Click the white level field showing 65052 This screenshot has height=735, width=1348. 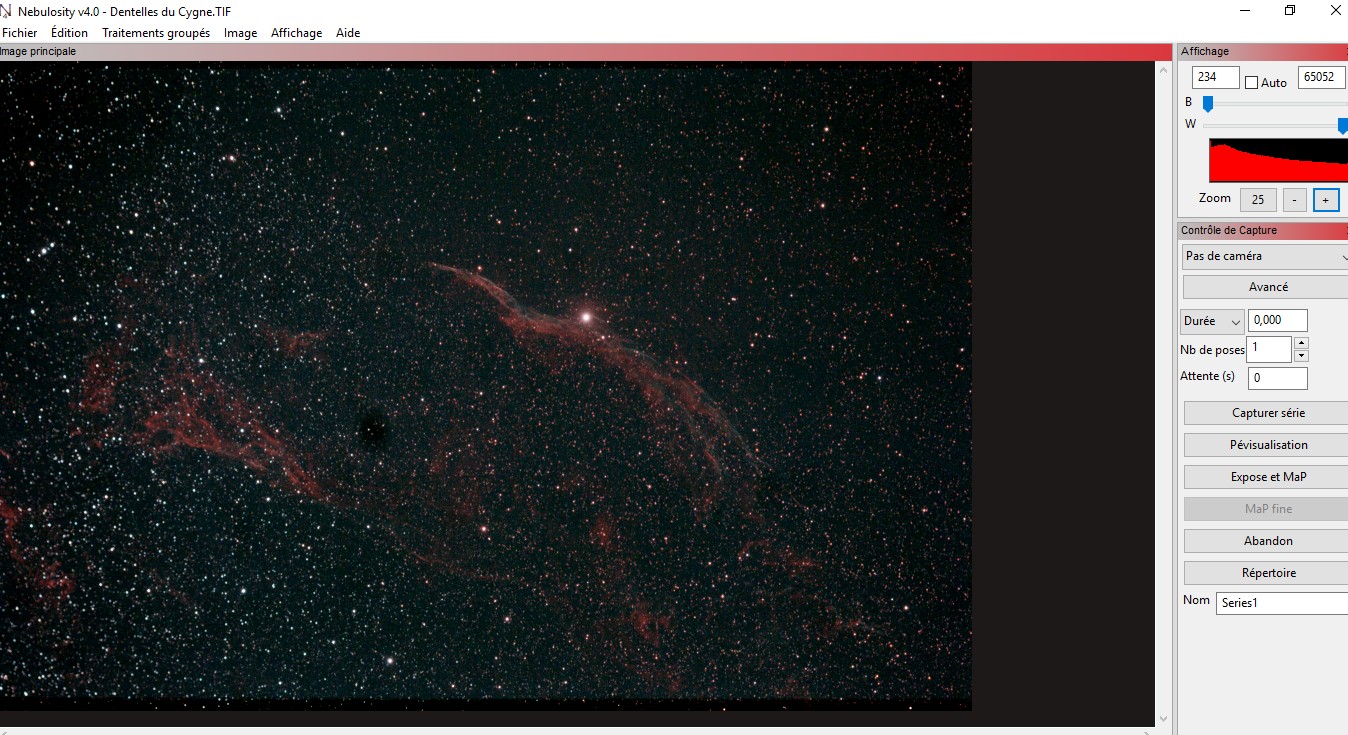(1322, 77)
